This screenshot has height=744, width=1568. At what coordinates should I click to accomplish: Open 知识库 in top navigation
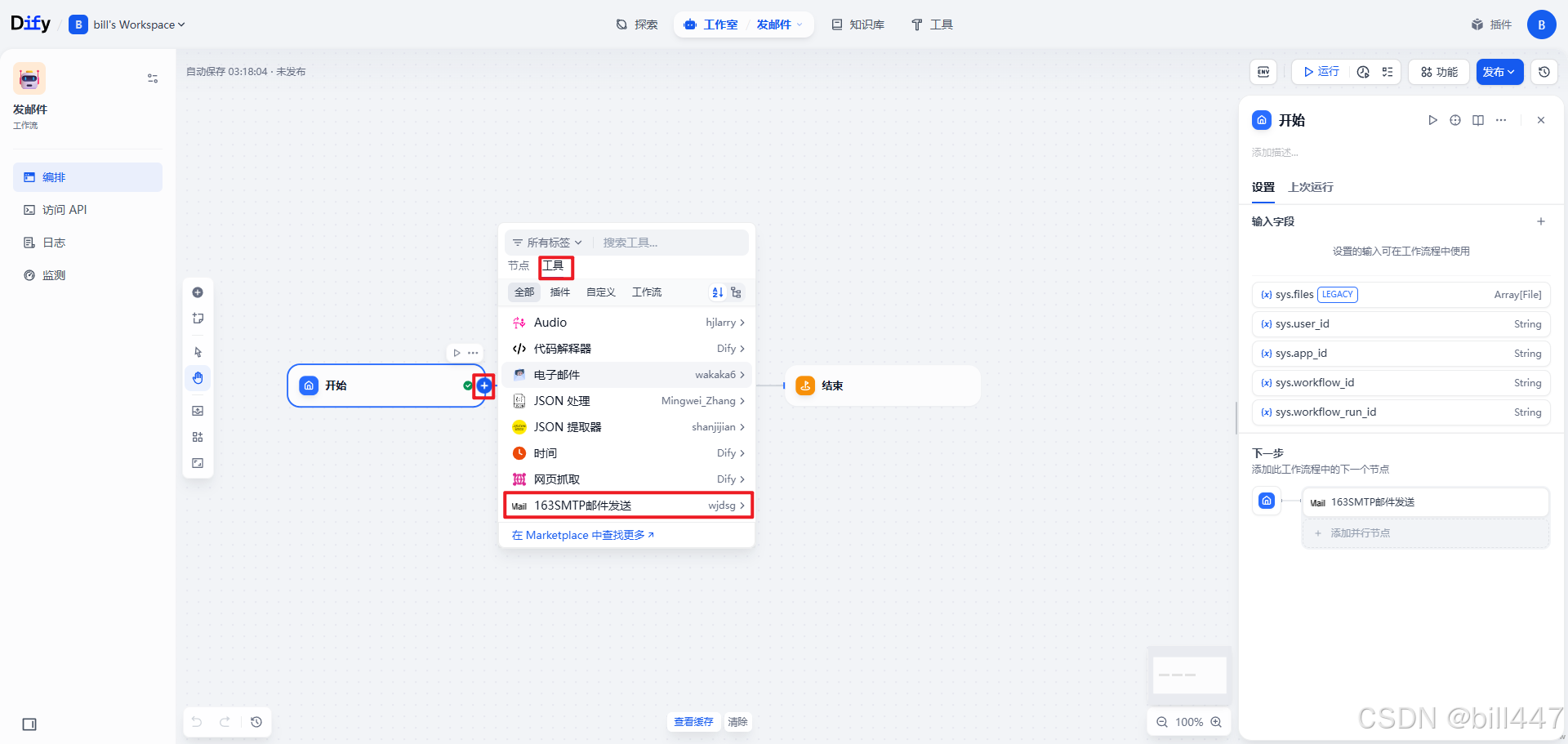click(858, 25)
